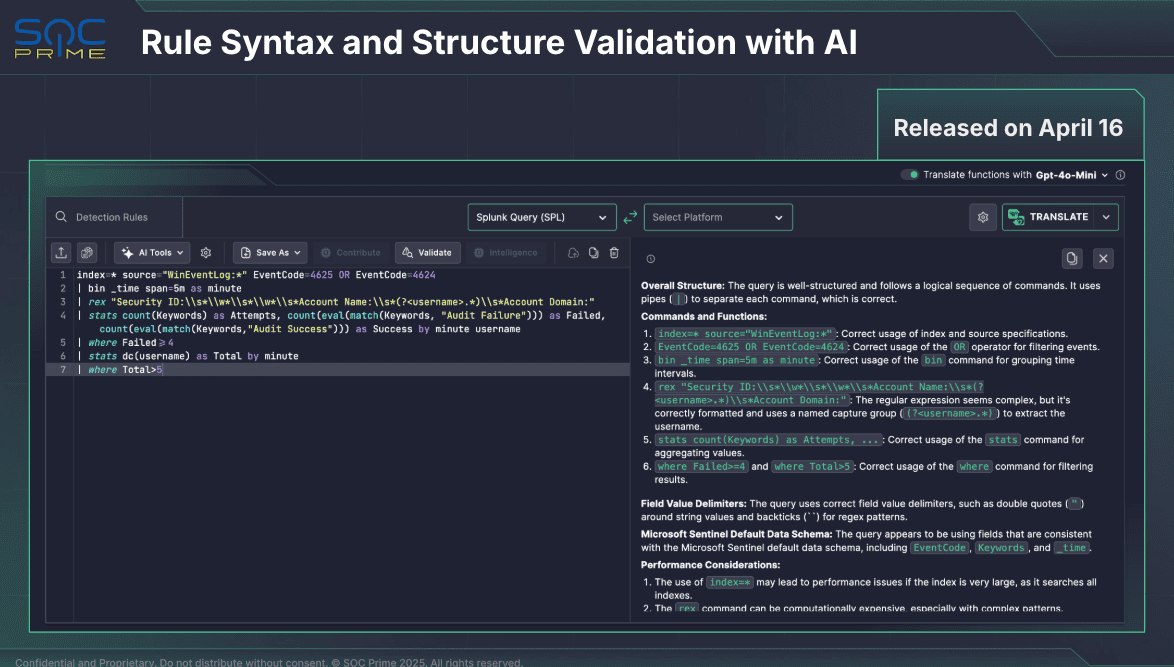The width and height of the screenshot is (1174, 667).
Task: Click the TRANSLATE button
Action: click(1049, 217)
